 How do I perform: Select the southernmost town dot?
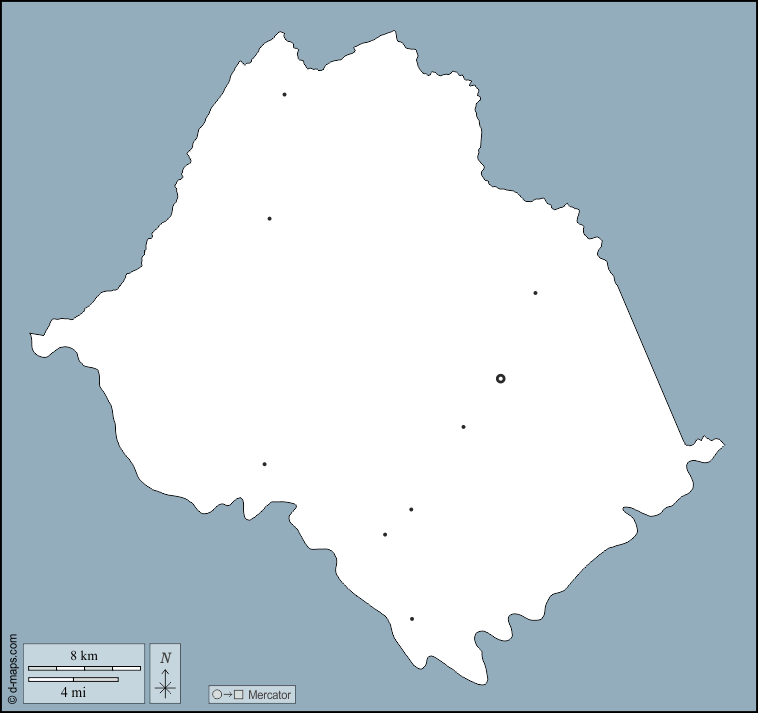tap(412, 619)
